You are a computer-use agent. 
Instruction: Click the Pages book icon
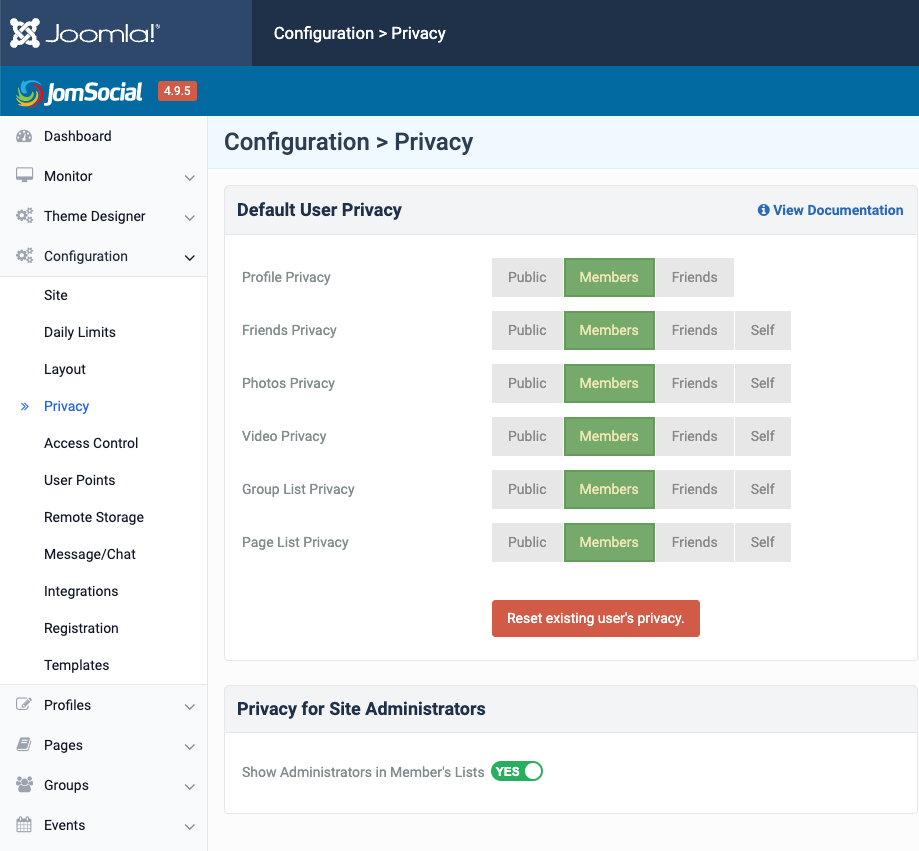pos(24,745)
